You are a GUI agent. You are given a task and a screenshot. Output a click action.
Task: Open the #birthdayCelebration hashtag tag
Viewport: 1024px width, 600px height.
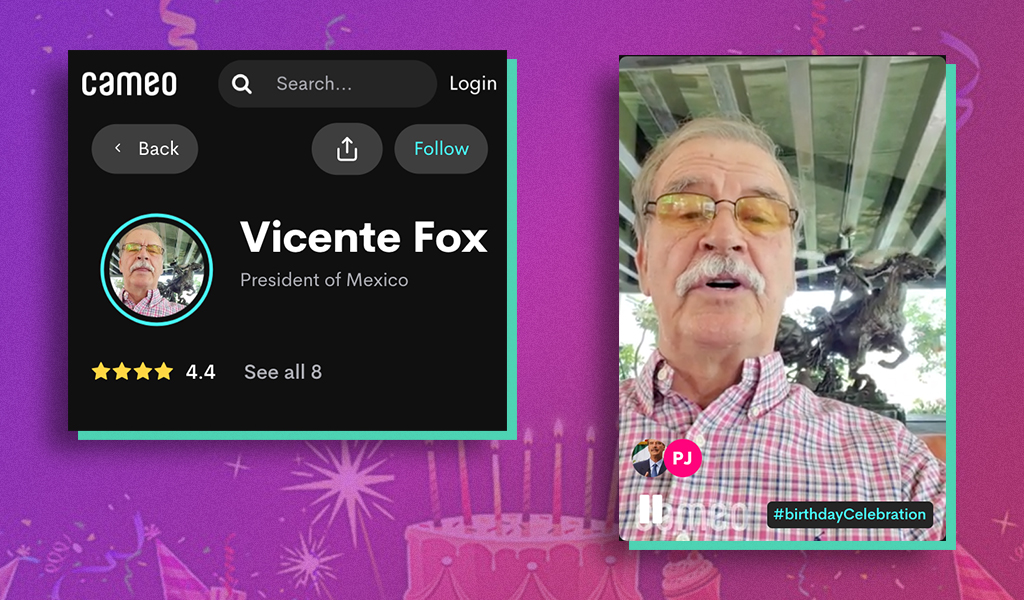pos(850,514)
